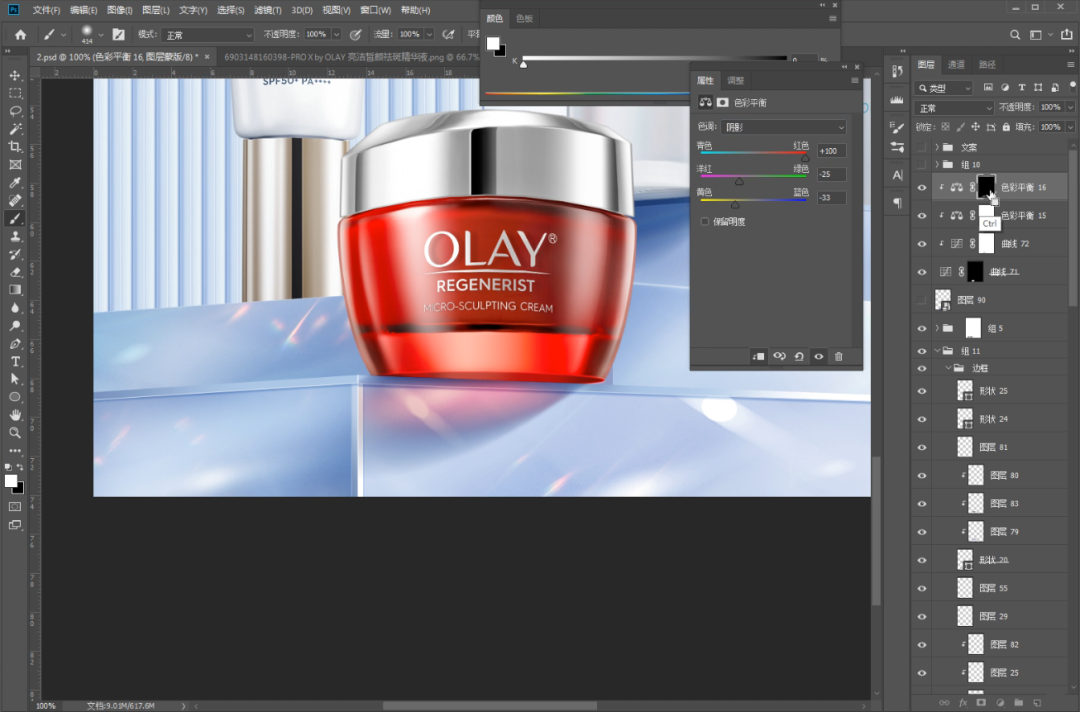This screenshot has height=712, width=1080.
Task: Switch to the 调整 tab in Properties
Action: pyautogui.click(x=736, y=81)
